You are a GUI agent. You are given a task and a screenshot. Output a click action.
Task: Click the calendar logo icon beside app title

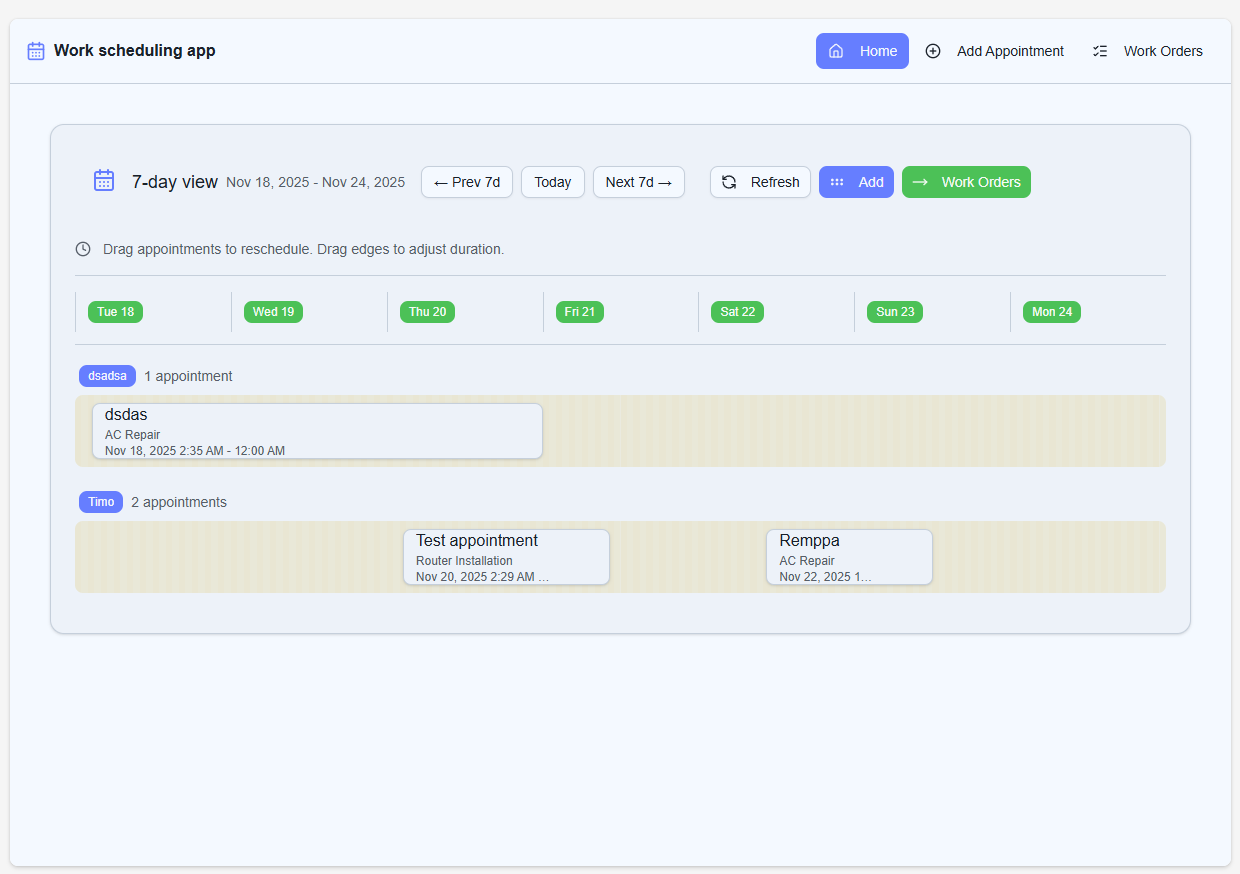pyautogui.click(x=36, y=51)
